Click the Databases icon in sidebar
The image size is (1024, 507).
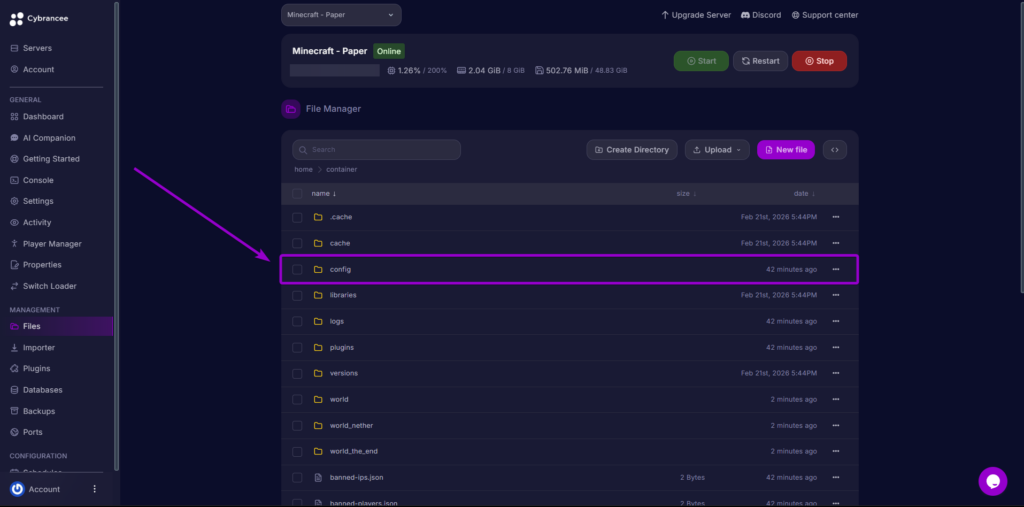click(x=15, y=390)
